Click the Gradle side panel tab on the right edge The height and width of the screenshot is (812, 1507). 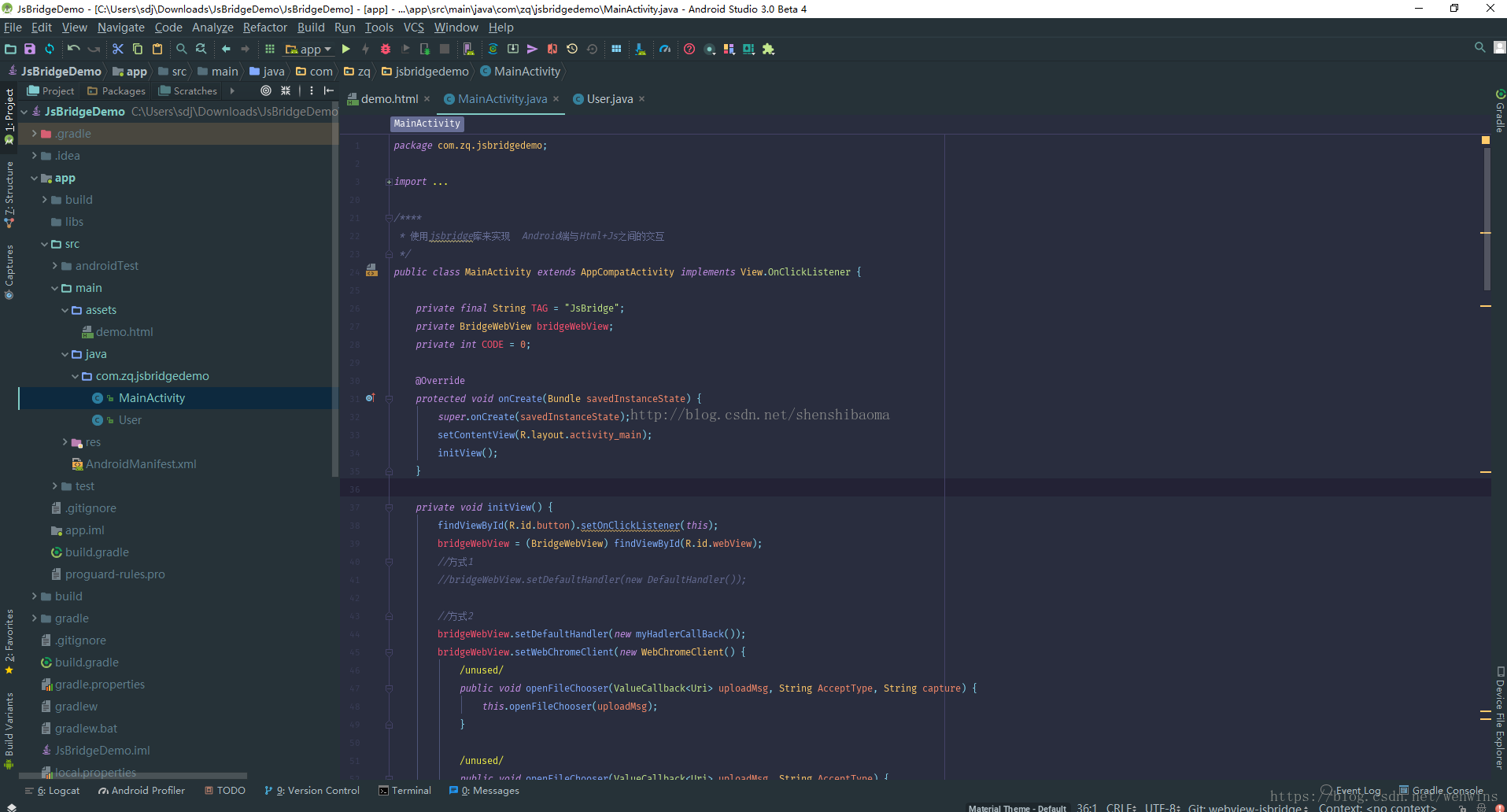1500,111
